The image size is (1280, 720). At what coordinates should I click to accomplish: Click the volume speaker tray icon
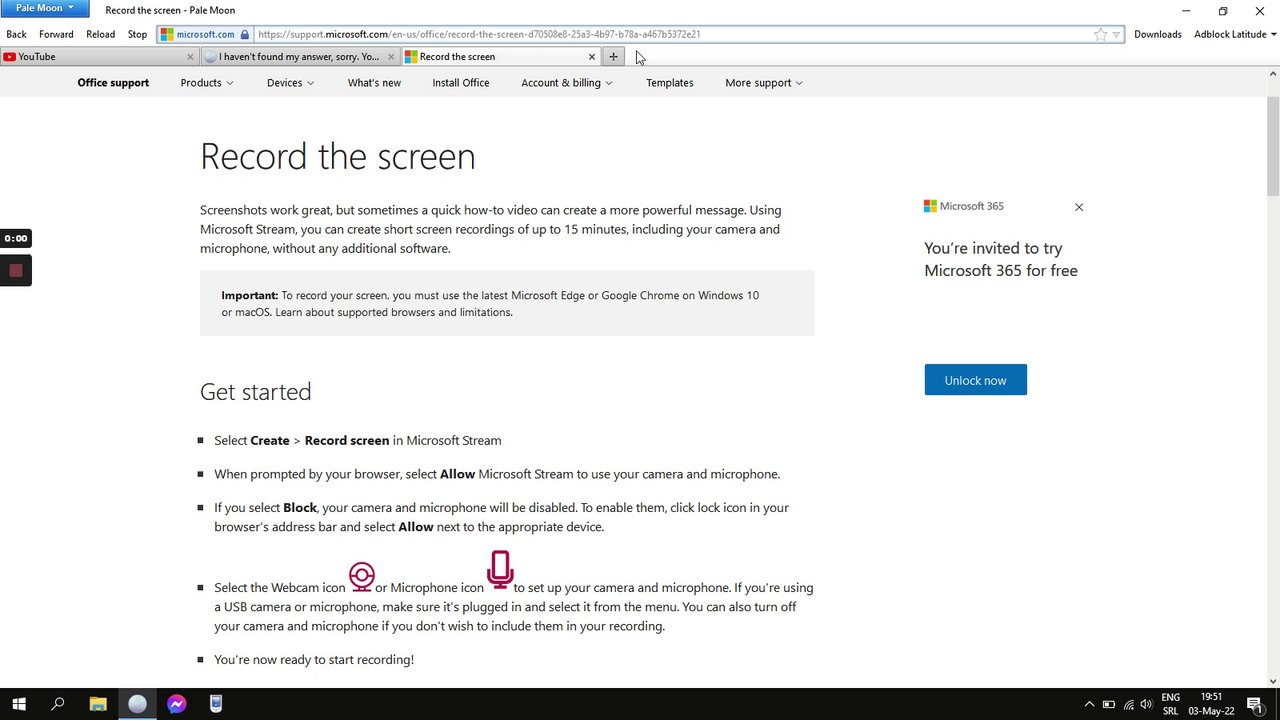click(x=1146, y=705)
